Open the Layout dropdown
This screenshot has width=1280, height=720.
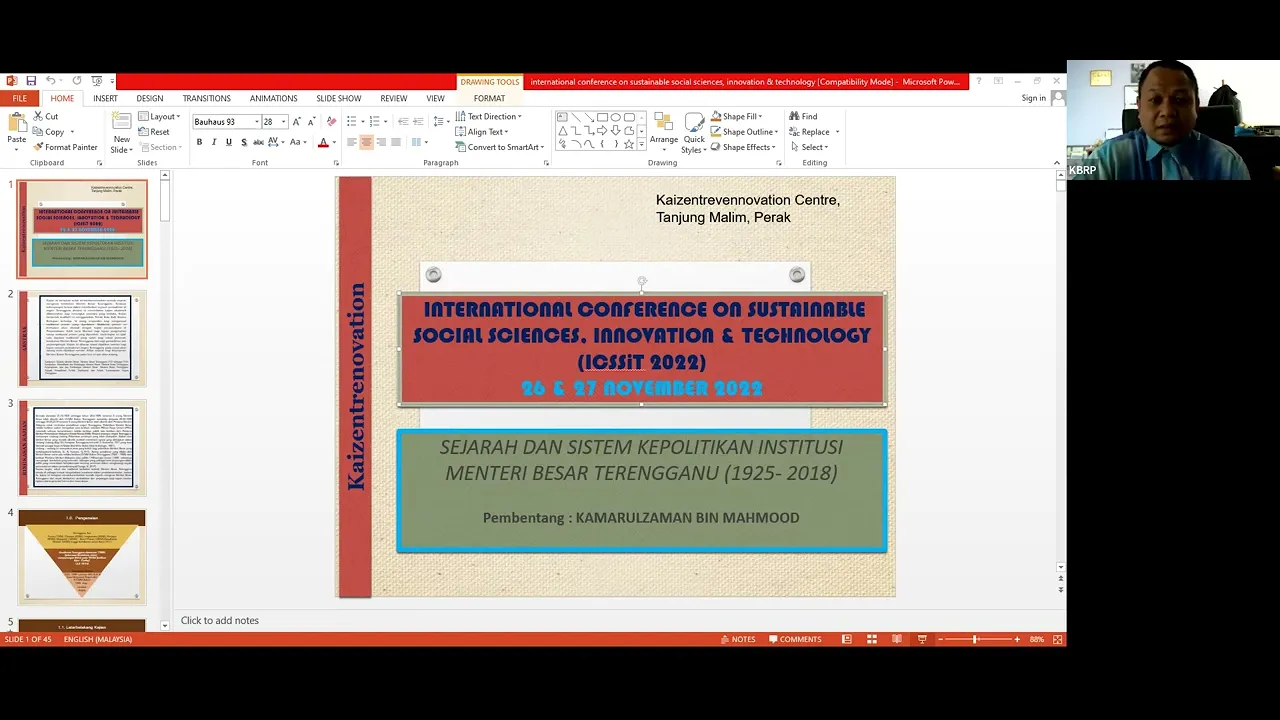click(x=159, y=117)
